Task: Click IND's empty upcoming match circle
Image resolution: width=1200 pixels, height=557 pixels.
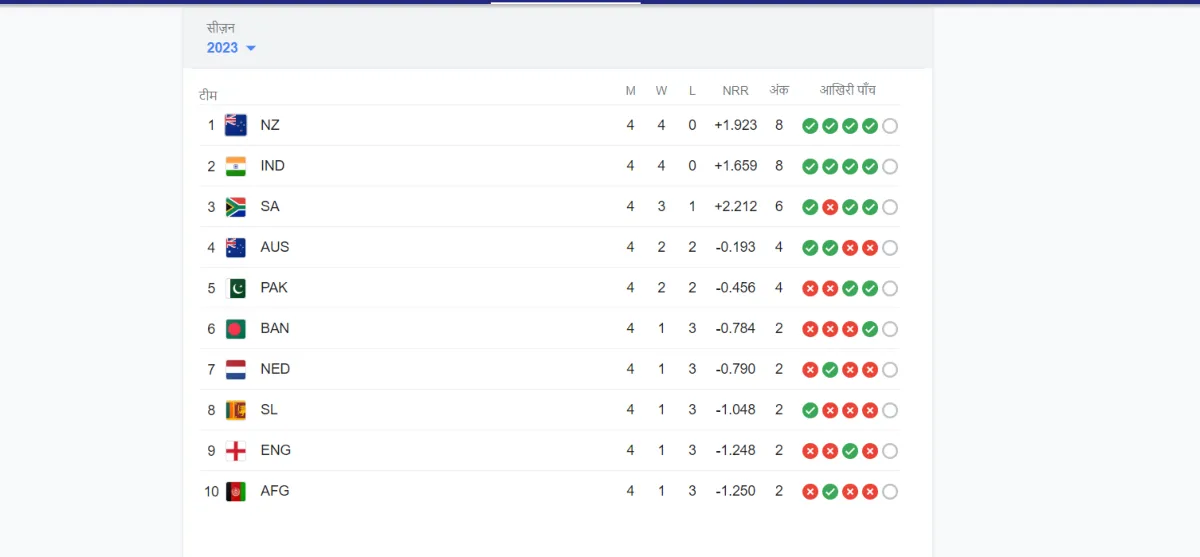Action: pyautogui.click(x=890, y=167)
